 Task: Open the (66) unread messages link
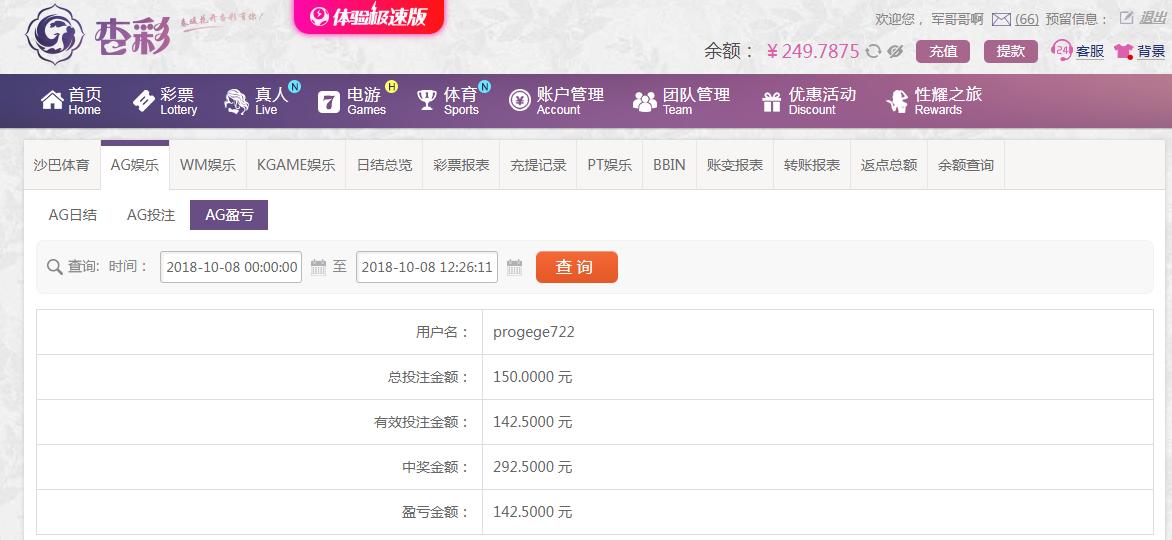(1026, 19)
